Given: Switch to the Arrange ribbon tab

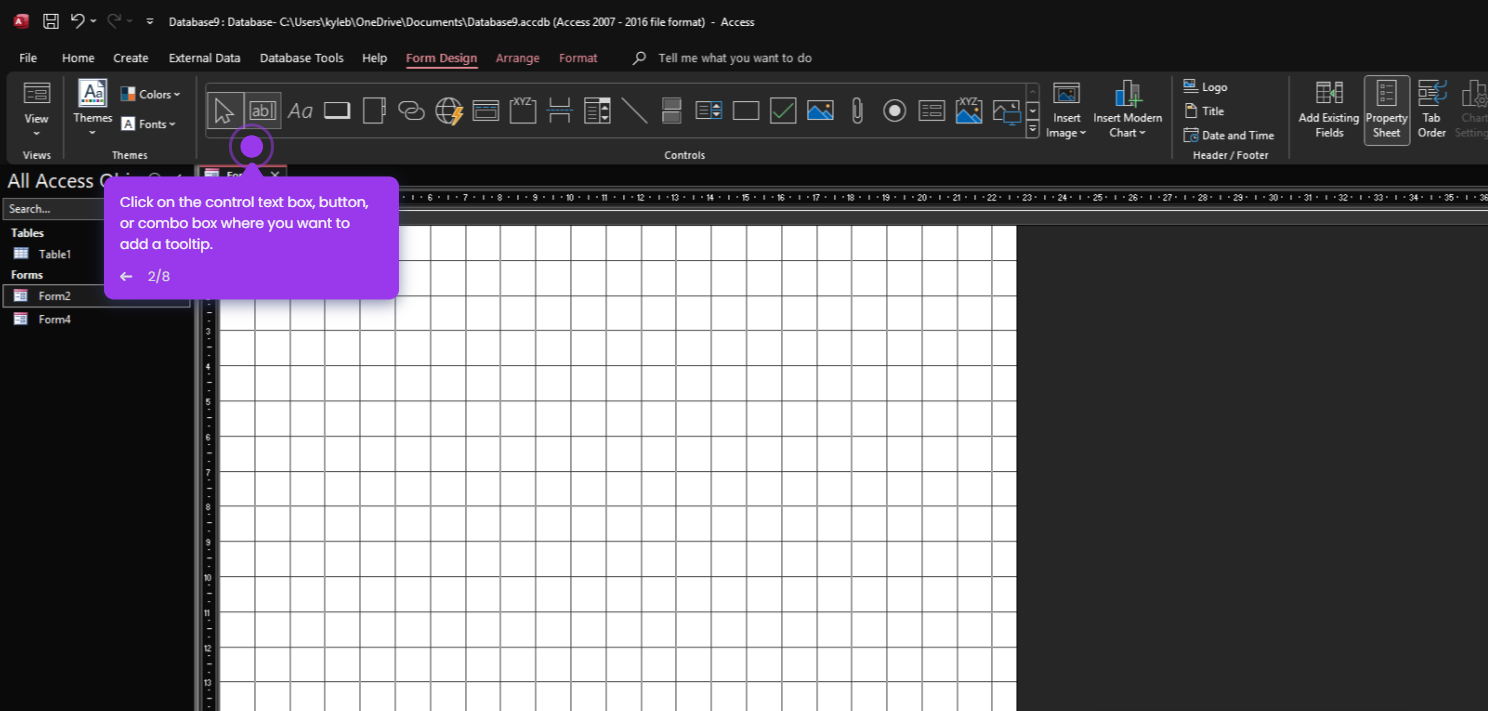Looking at the screenshot, I should click(x=517, y=58).
